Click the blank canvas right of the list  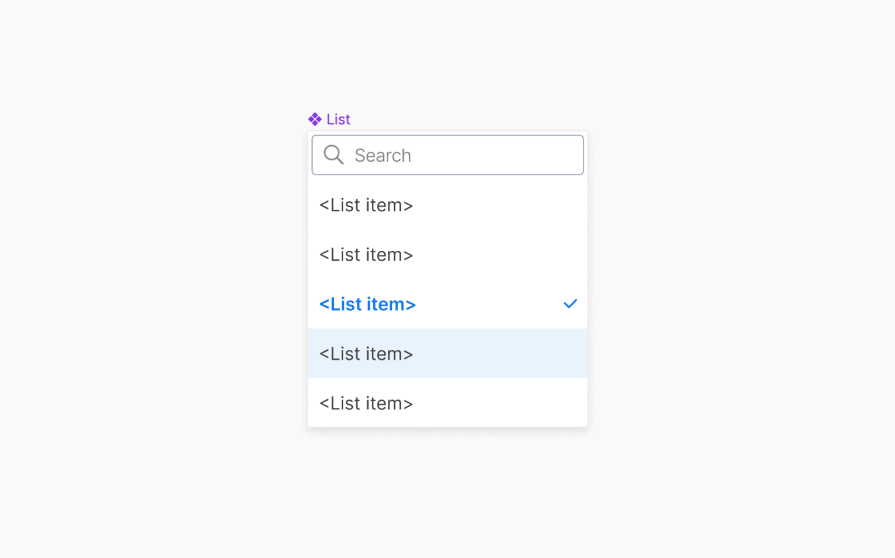[x=740, y=280]
